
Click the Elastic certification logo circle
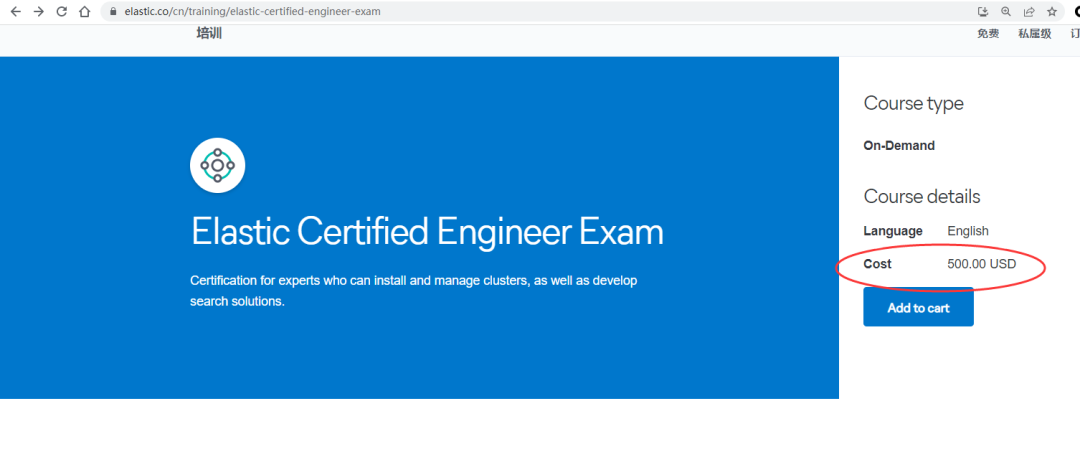(218, 165)
